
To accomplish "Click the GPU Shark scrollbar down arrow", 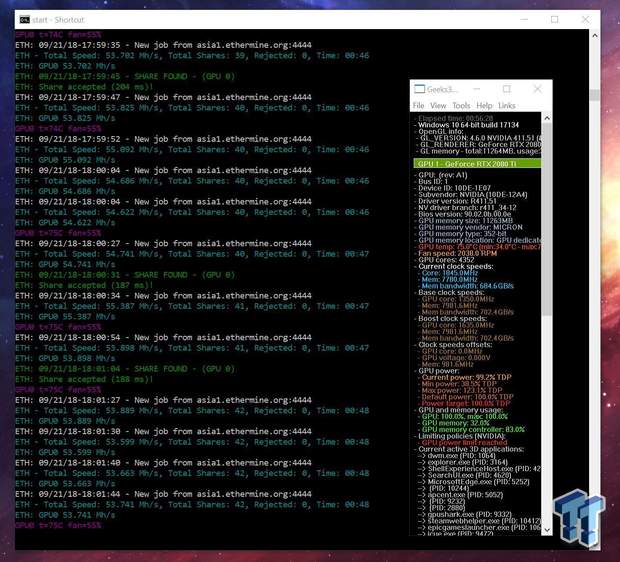I will (x=546, y=531).
